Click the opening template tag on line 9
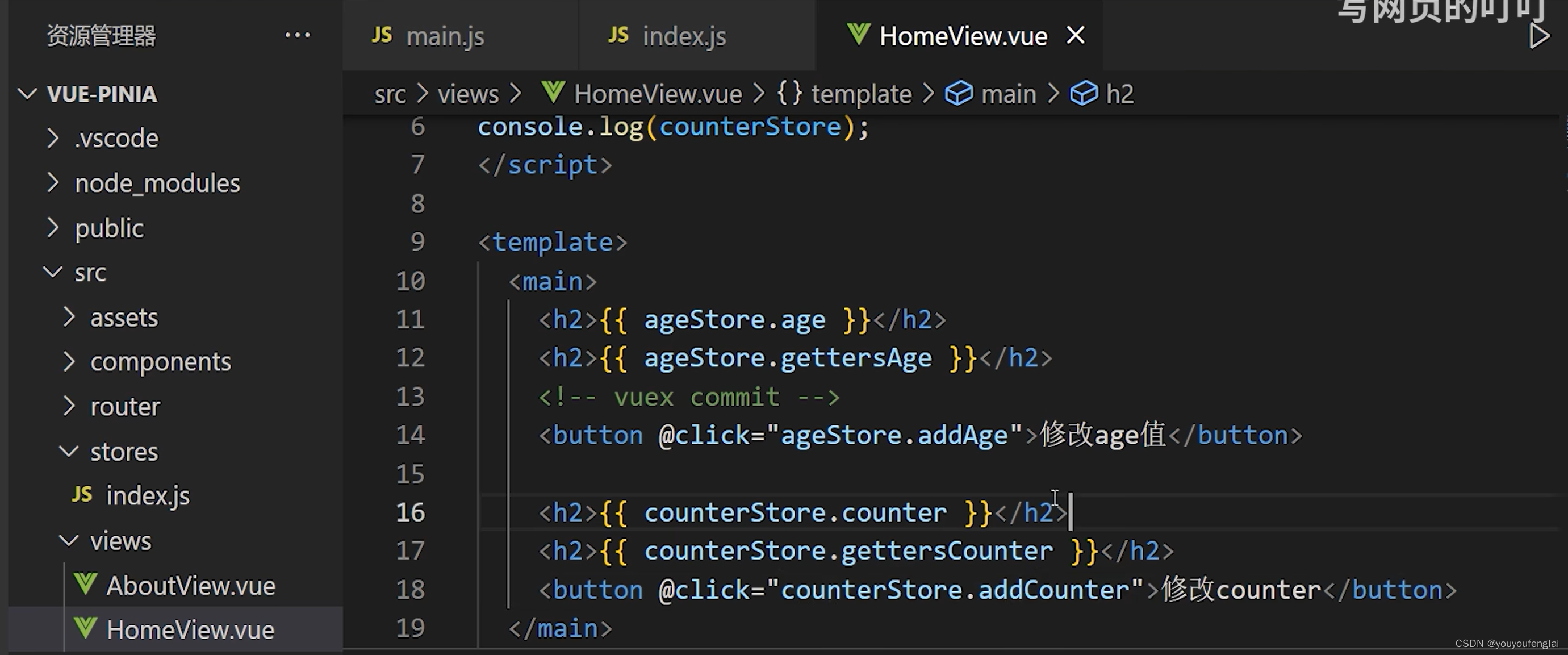 553,242
